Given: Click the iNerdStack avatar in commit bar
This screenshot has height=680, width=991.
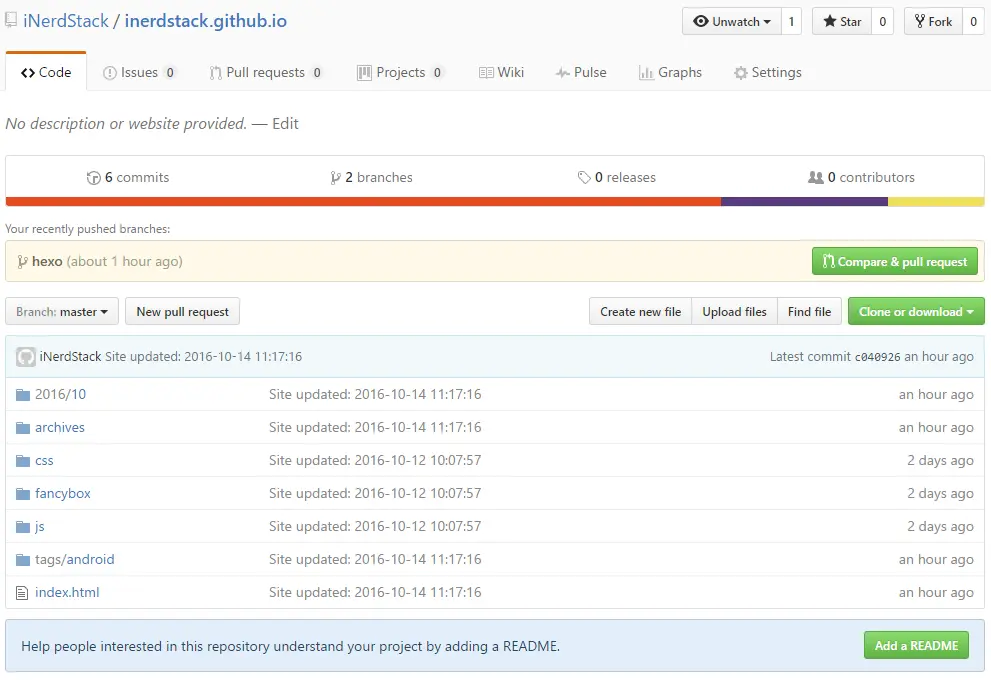Looking at the screenshot, I should pyautogui.click(x=26, y=357).
